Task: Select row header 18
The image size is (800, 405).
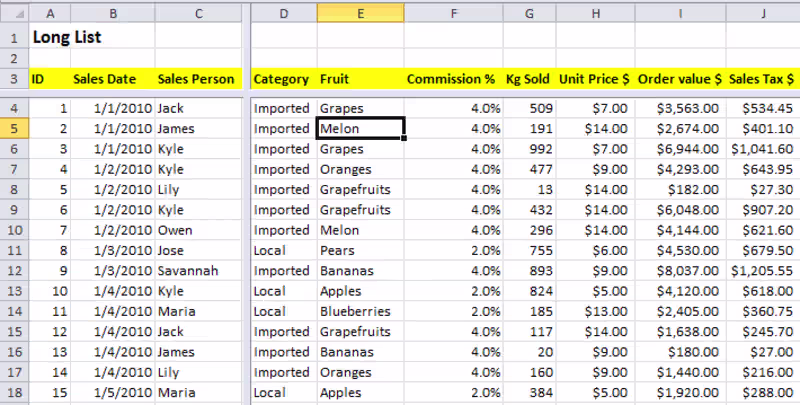Action: [x=14, y=392]
